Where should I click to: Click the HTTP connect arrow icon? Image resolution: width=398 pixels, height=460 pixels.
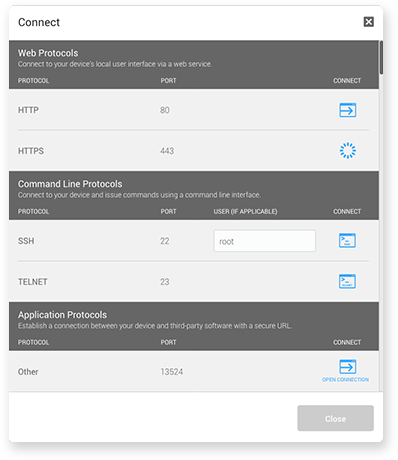(348, 110)
